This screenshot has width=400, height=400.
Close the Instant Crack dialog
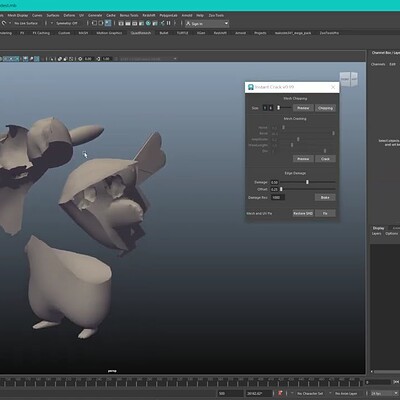pyautogui.click(x=333, y=87)
